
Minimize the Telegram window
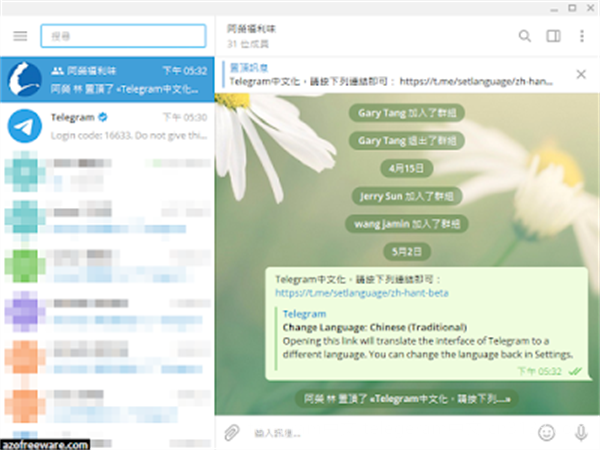[x=554, y=8]
